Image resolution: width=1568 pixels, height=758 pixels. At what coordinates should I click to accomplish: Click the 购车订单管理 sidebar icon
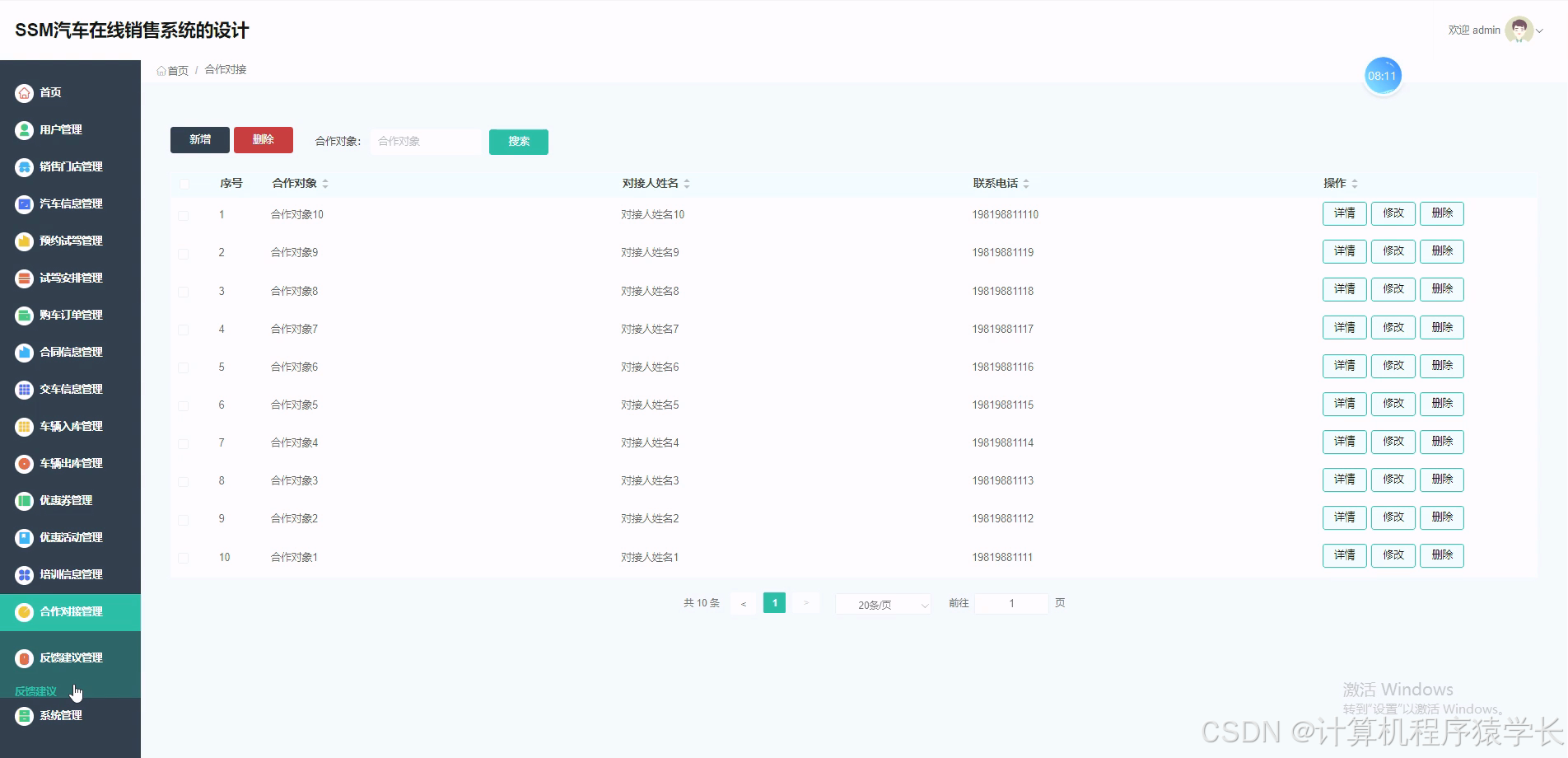click(x=24, y=316)
